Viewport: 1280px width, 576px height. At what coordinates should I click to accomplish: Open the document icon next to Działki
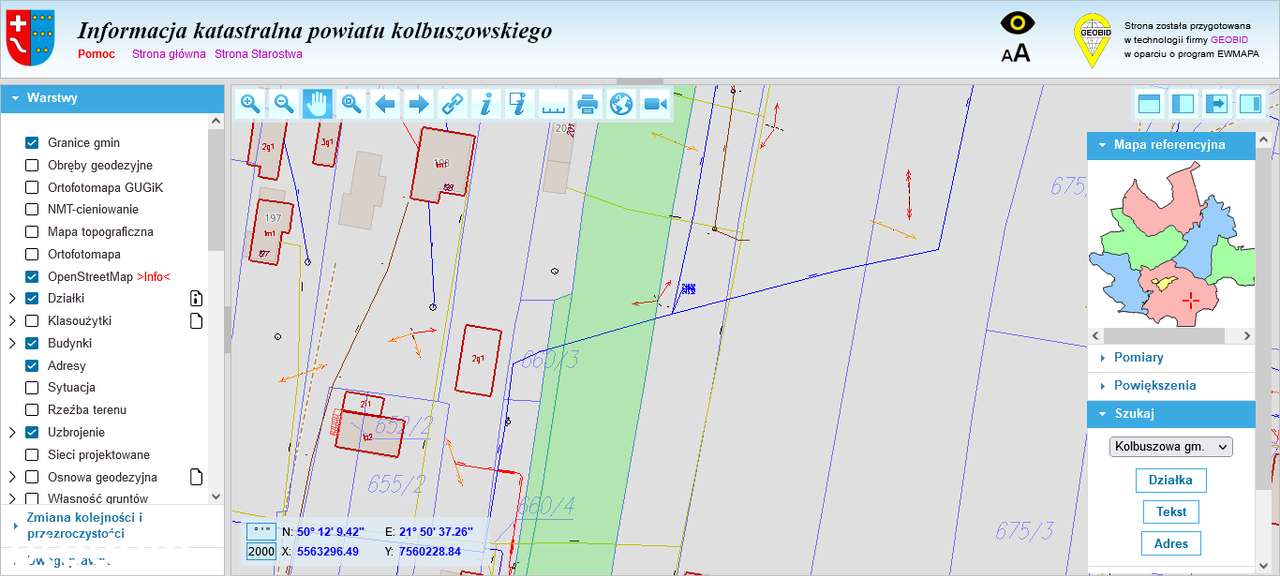click(x=196, y=298)
